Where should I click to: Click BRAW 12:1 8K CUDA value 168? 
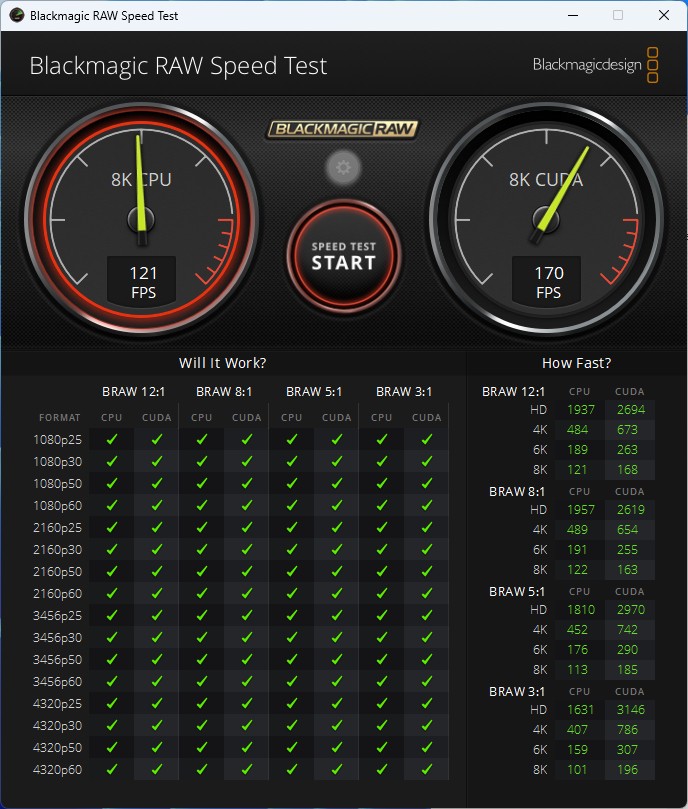click(627, 470)
